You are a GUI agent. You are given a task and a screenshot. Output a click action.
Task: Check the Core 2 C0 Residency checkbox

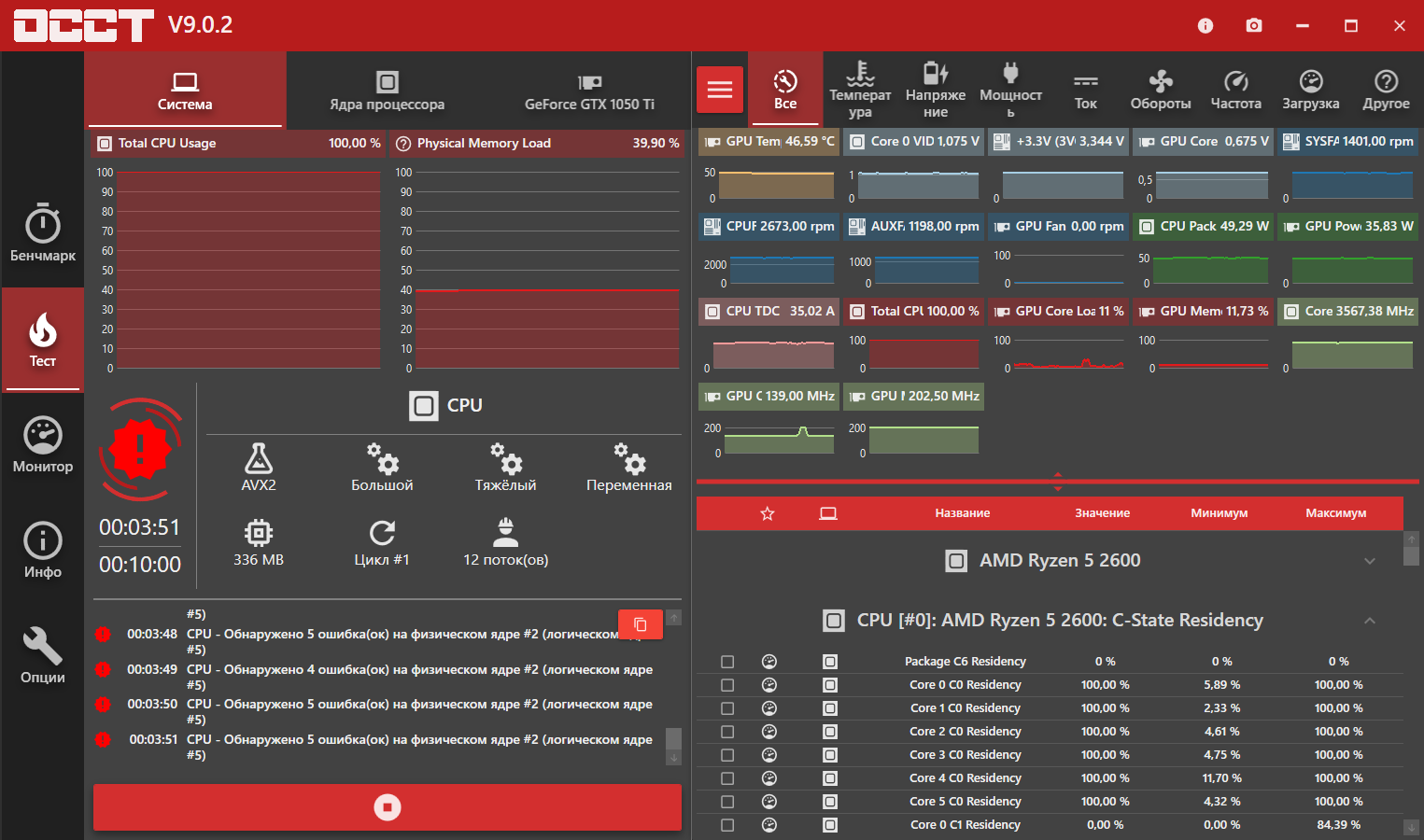[x=727, y=732]
